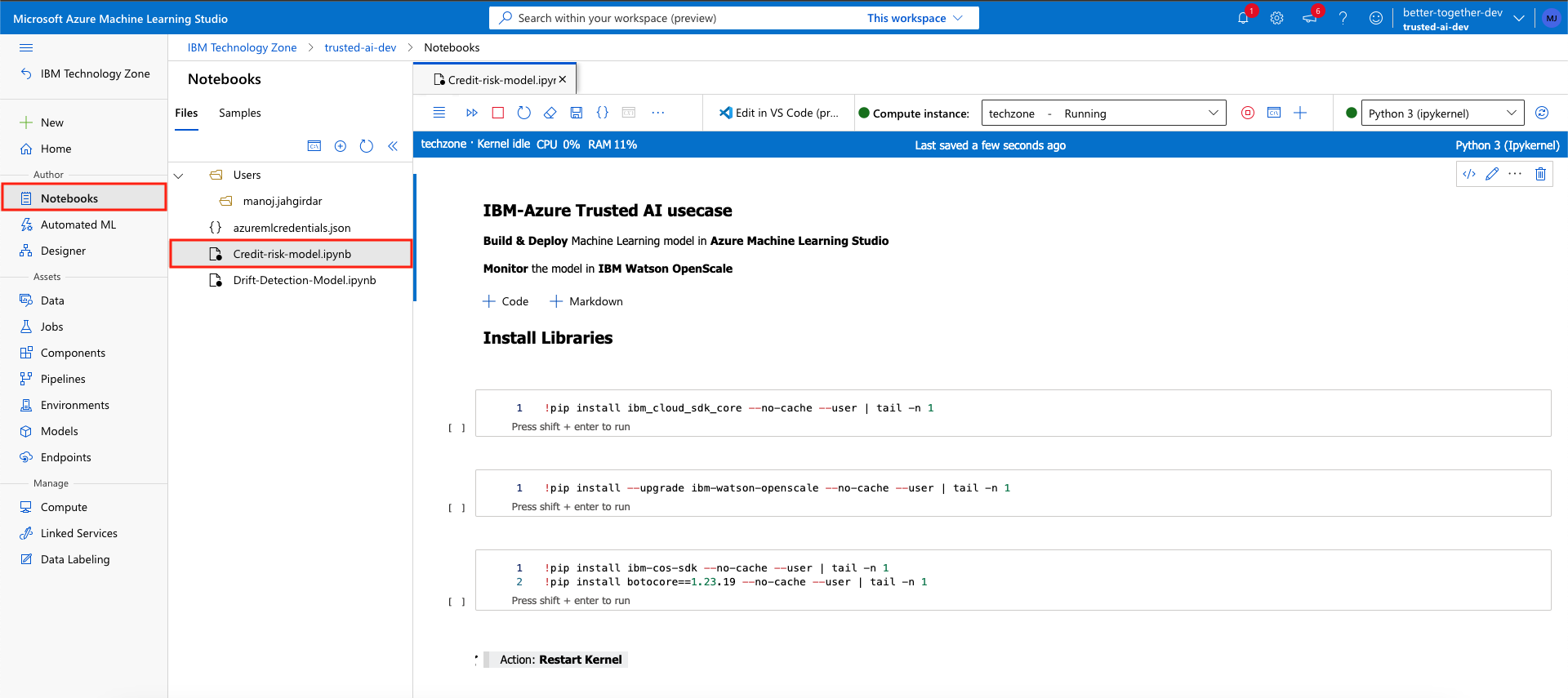This screenshot has height=698, width=1568.
Task: Switch to the Samples tab
Action: click(x=240, y=113)
